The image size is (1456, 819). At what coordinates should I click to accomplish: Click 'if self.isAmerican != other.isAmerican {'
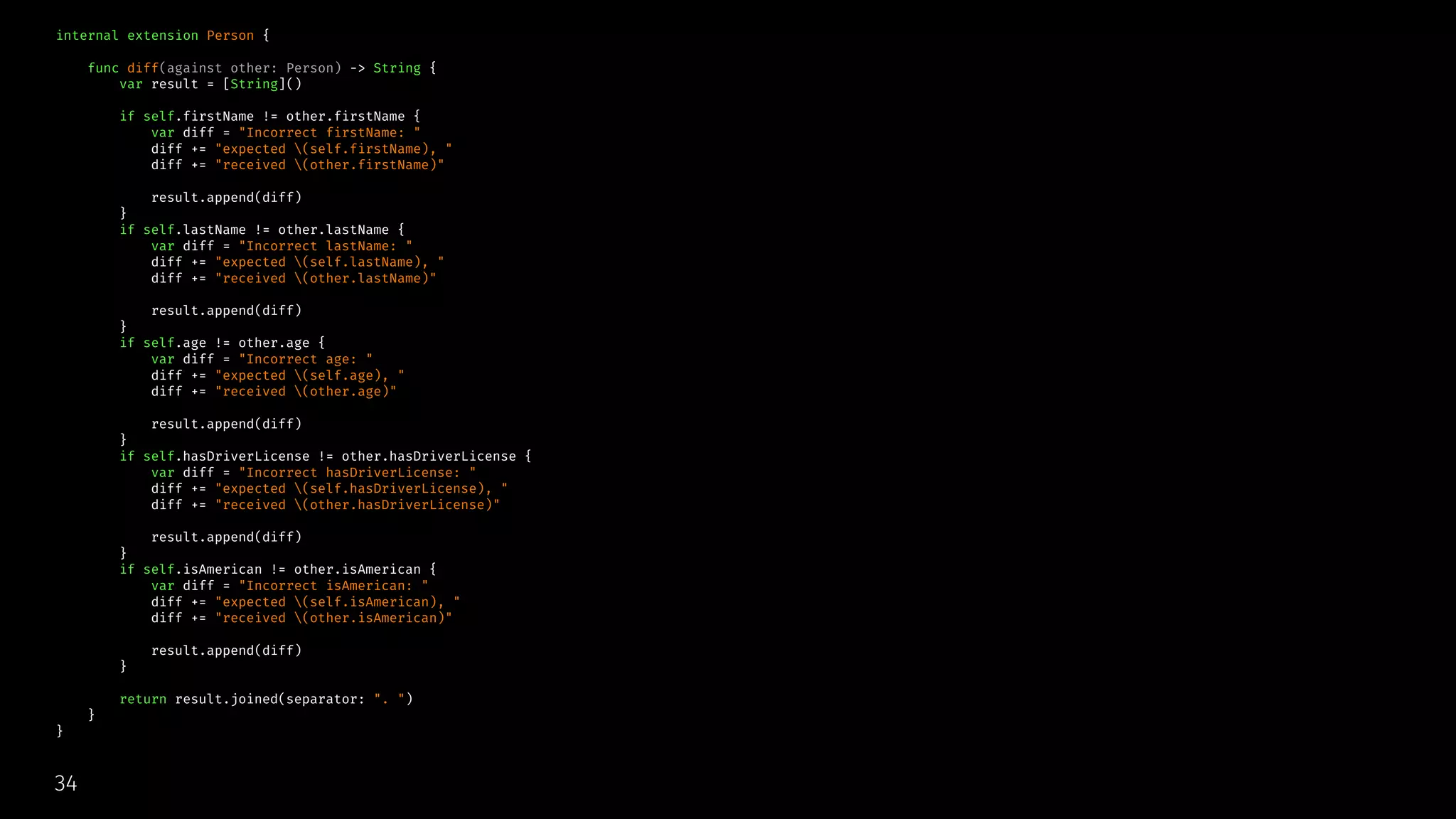click(278, 569)
